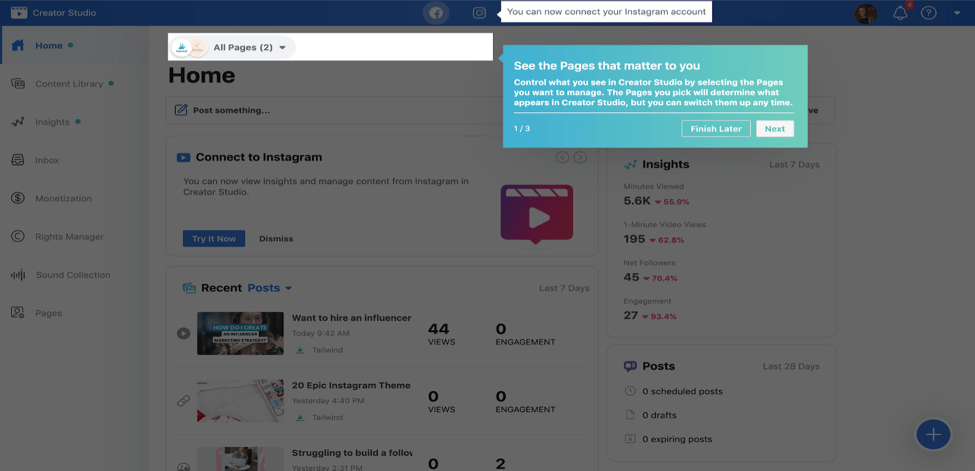The height and width of the screenshot is (471, 975).
Task: Click Next in the tour popup
Action: [x=775, y=129]
